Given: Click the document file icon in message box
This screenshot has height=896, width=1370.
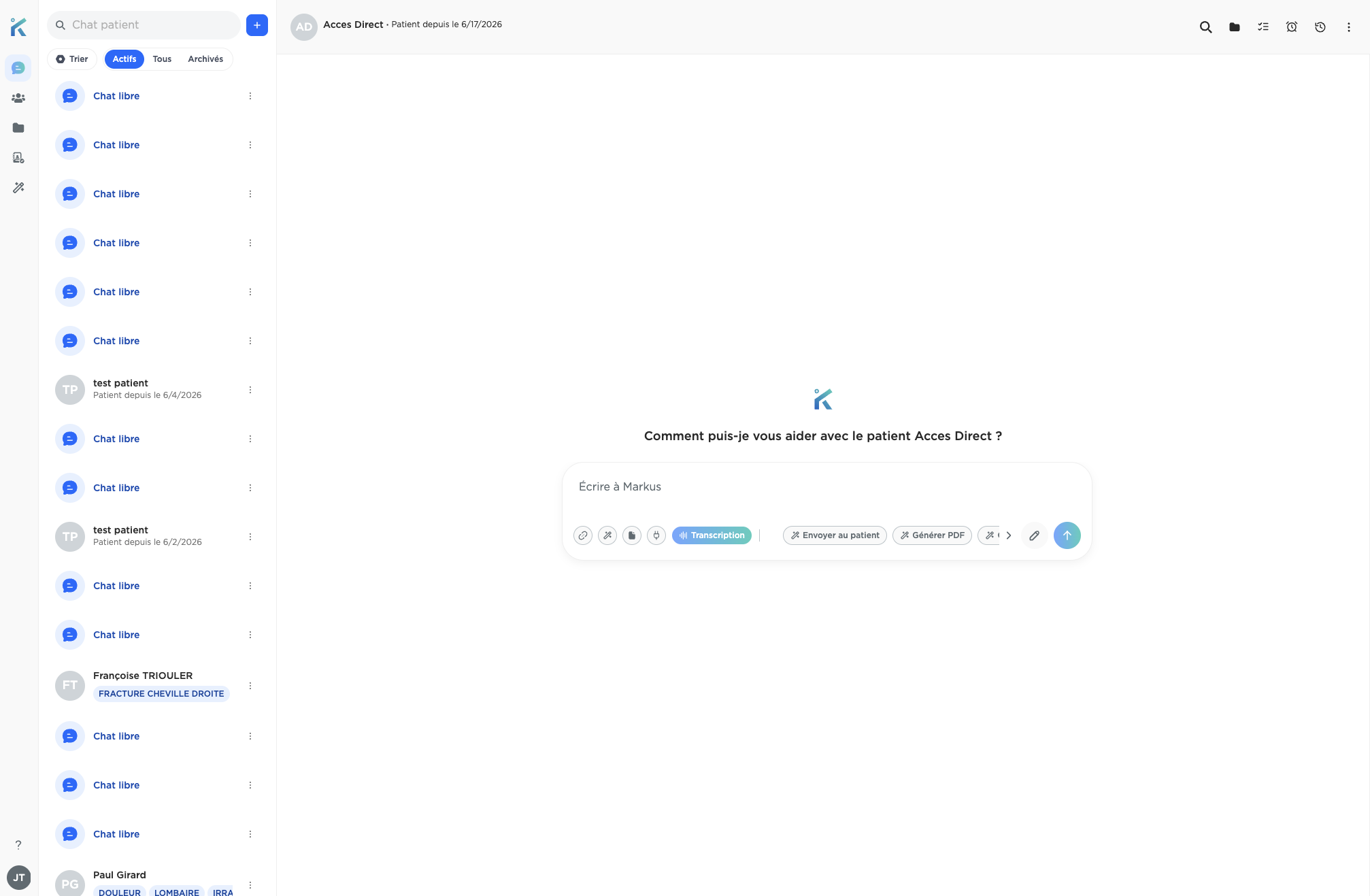Looking at the screenshot, I should 632,535.
